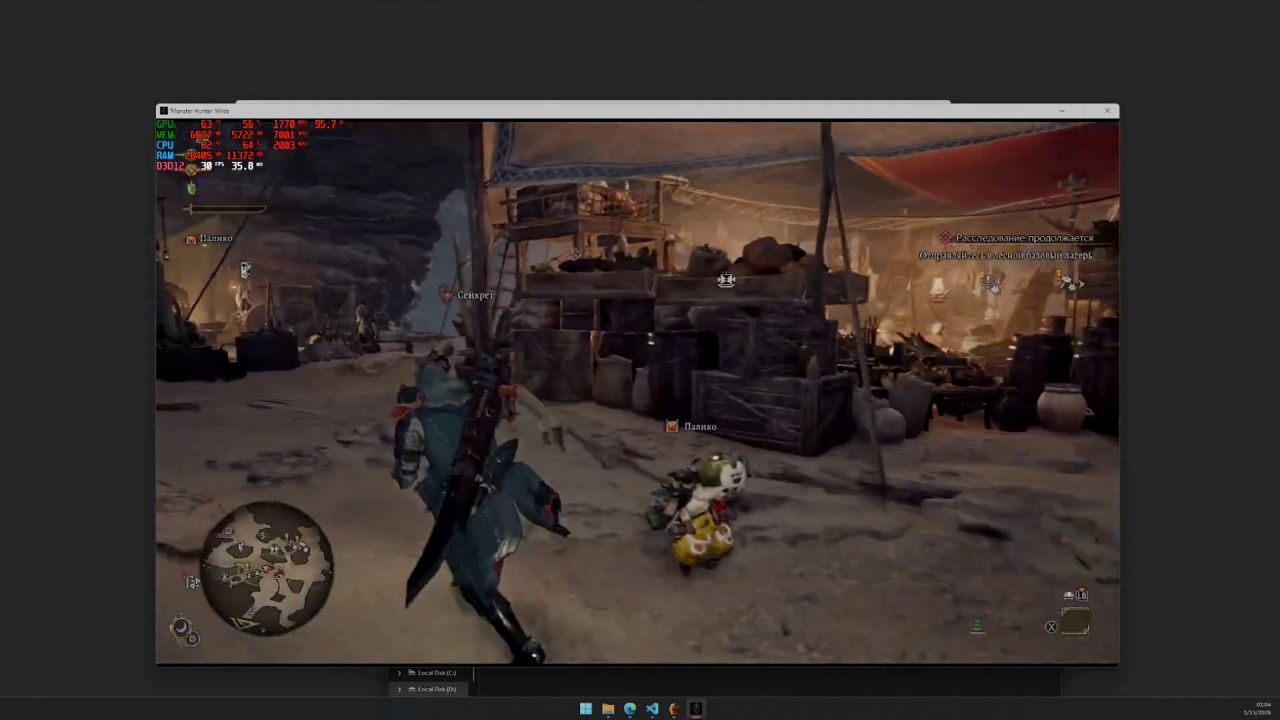Open File Explorer from the taskbar
The height and width of the screenshot is (720, 1280).
607,709
